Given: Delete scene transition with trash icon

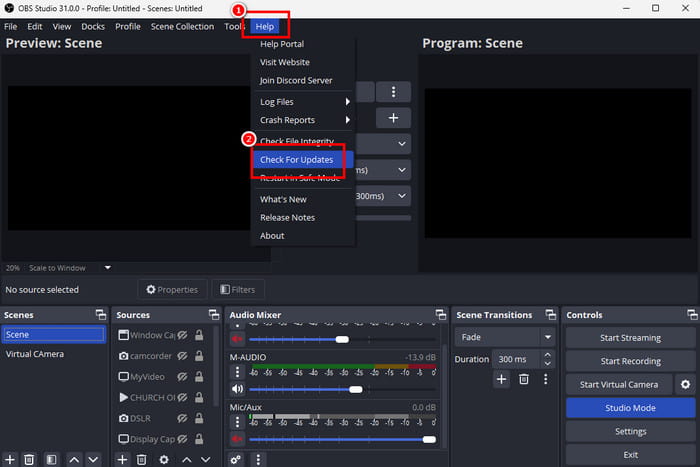Looking at the screenshot, I should [x=523, y=379].
